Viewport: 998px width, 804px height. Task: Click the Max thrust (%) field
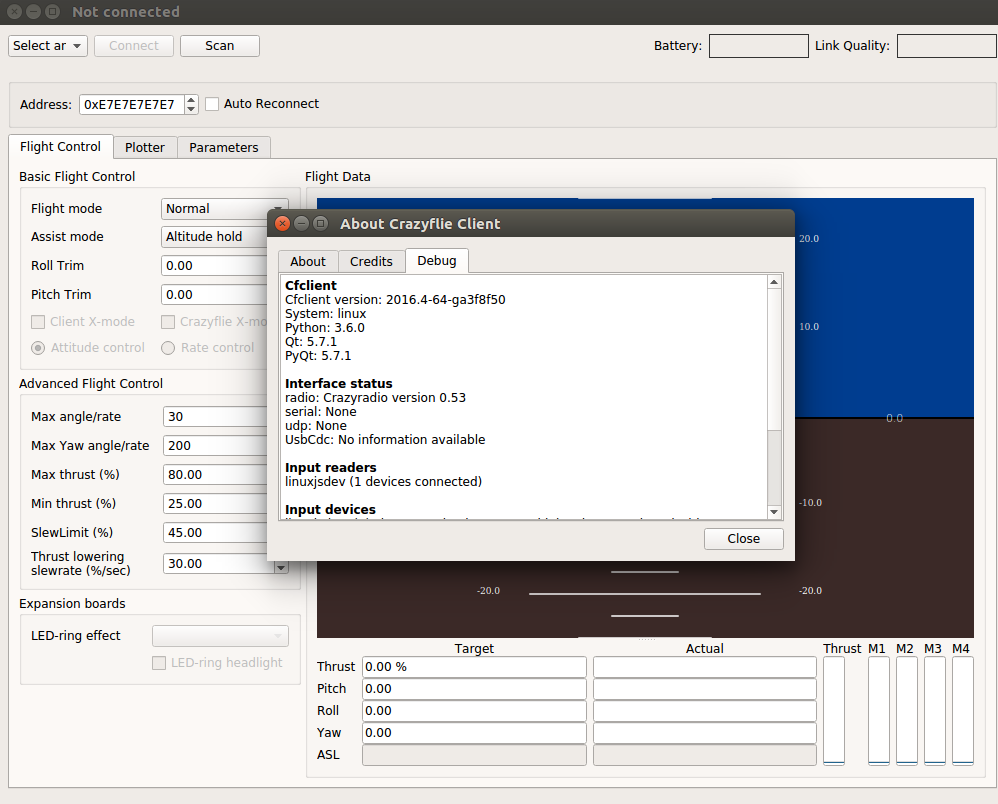coord(215,475)
